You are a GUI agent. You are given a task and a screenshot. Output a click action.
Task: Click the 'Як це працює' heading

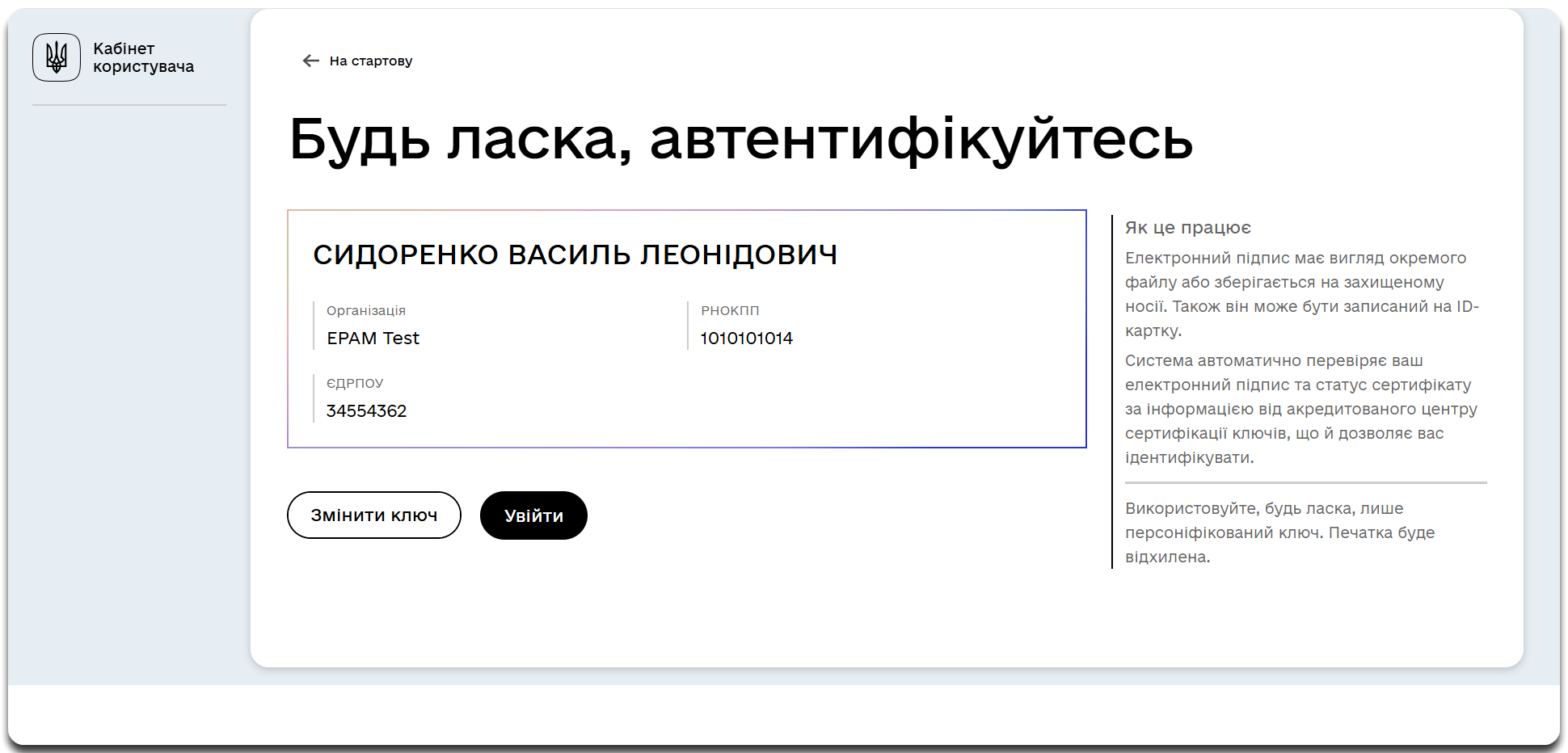click(1188, 228)
